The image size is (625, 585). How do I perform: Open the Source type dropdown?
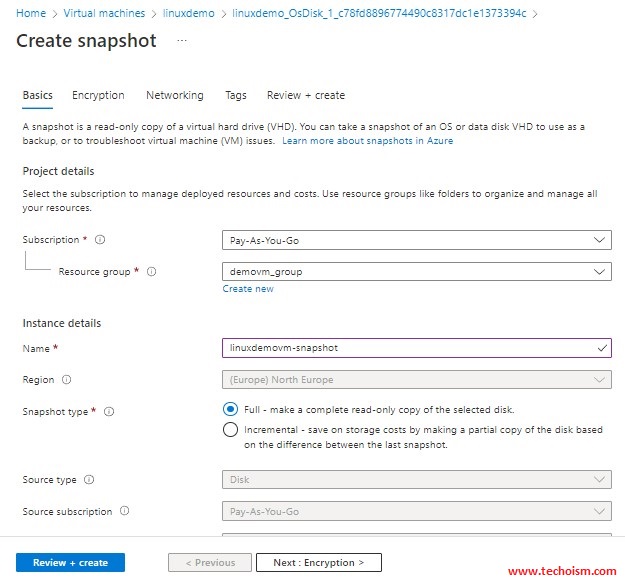[x=416, y=480]
